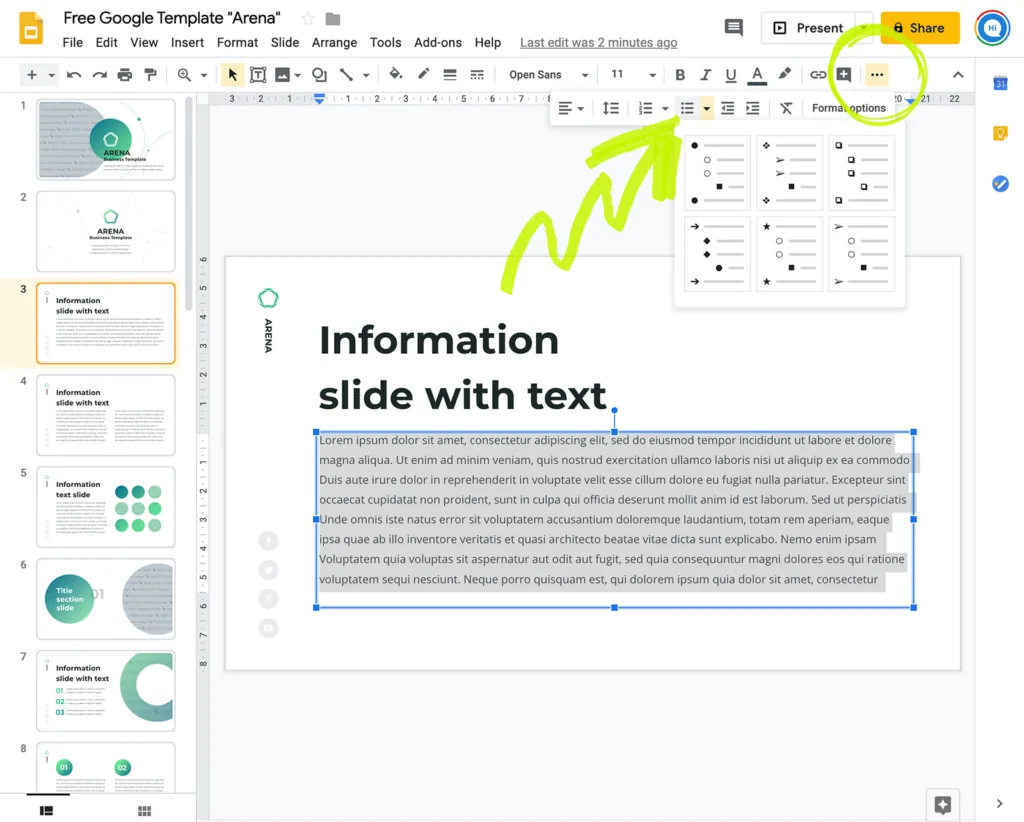Viewport: 1024px width, 822px height.
Task: Expand the line type dropdown arrow
Action: coord(366,76)
